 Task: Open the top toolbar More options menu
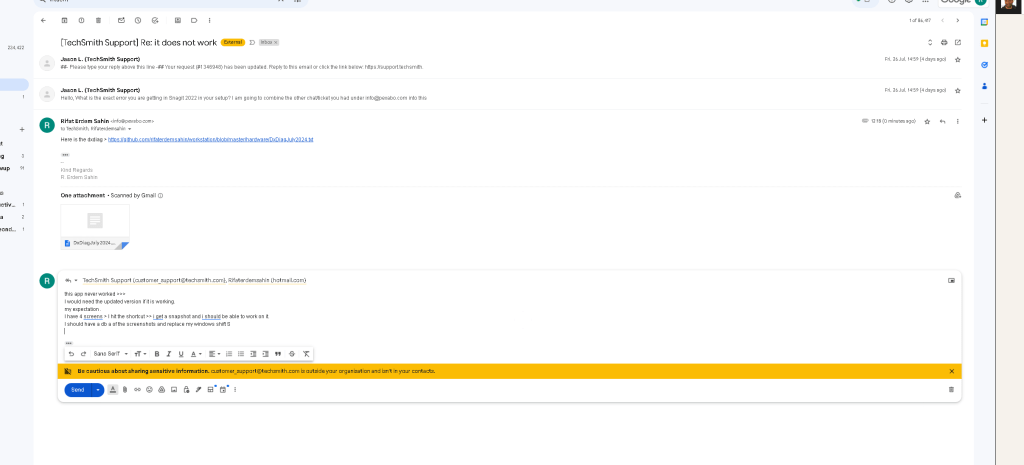[x=209, y=20]
